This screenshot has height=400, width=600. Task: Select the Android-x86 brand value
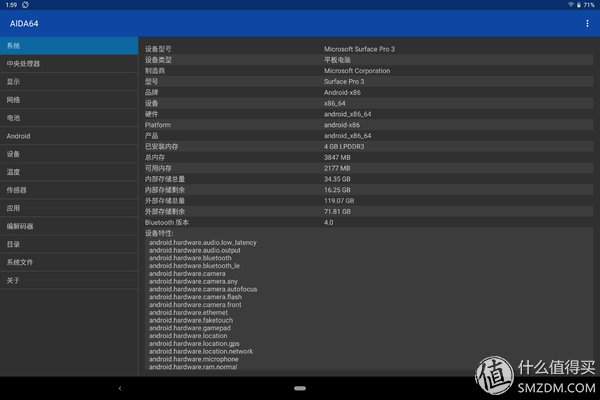342,92
